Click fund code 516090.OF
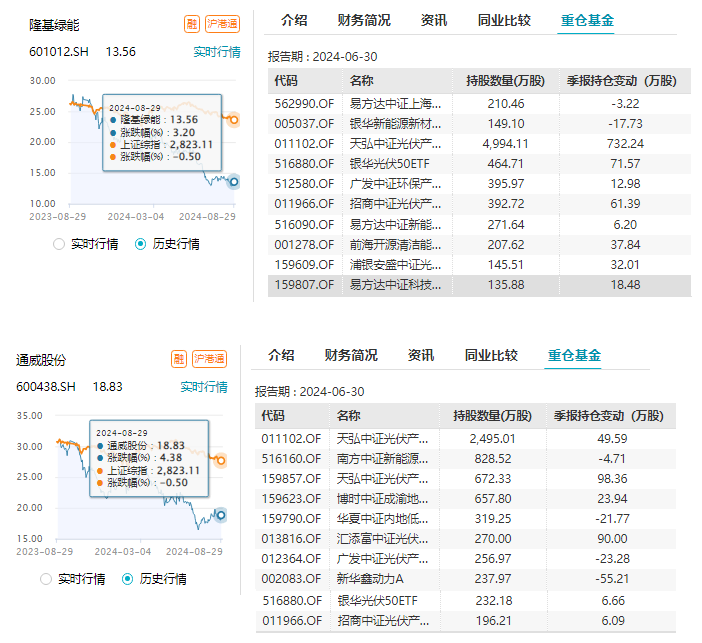702x643 pixels. pyautogui.click(x=304, y=224)
